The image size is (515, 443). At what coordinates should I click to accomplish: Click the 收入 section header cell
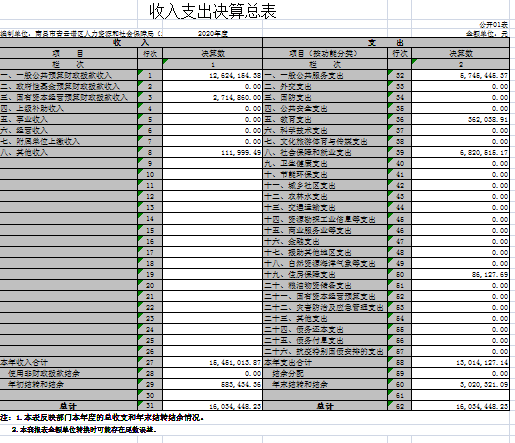point(131,43)
